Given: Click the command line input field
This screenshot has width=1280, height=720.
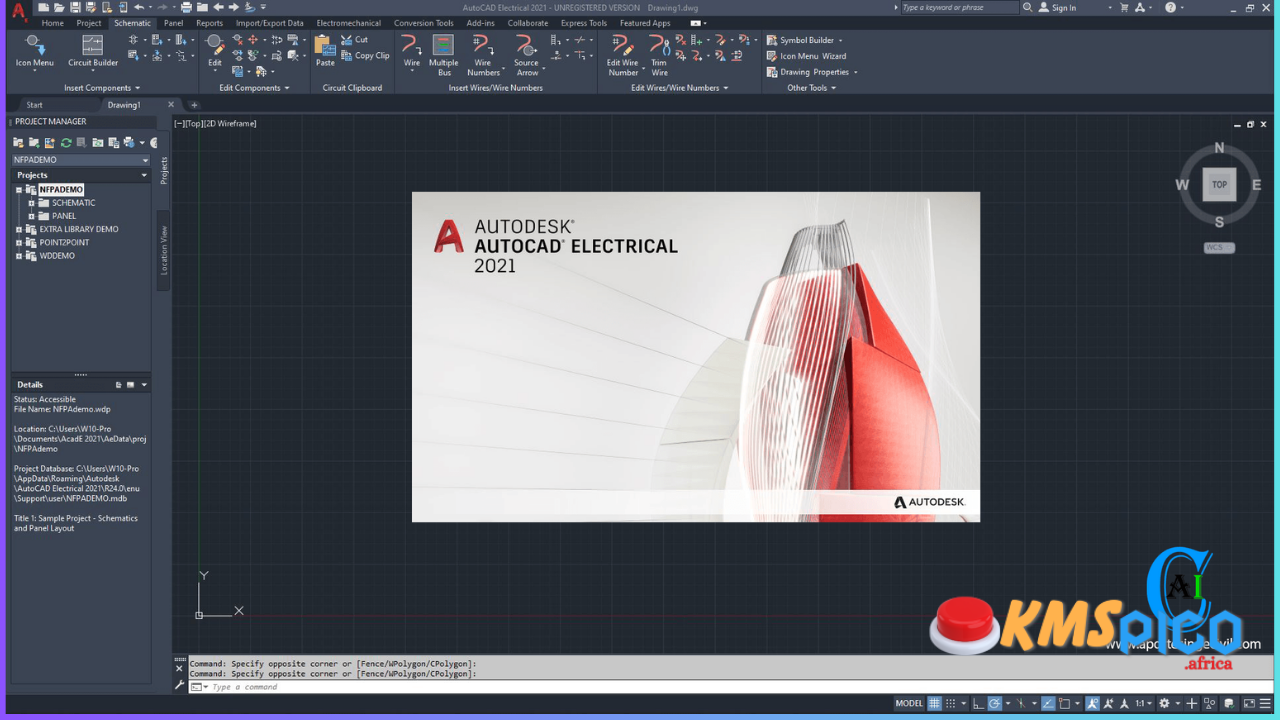Looking at the screenshot, I should [730, 687].
